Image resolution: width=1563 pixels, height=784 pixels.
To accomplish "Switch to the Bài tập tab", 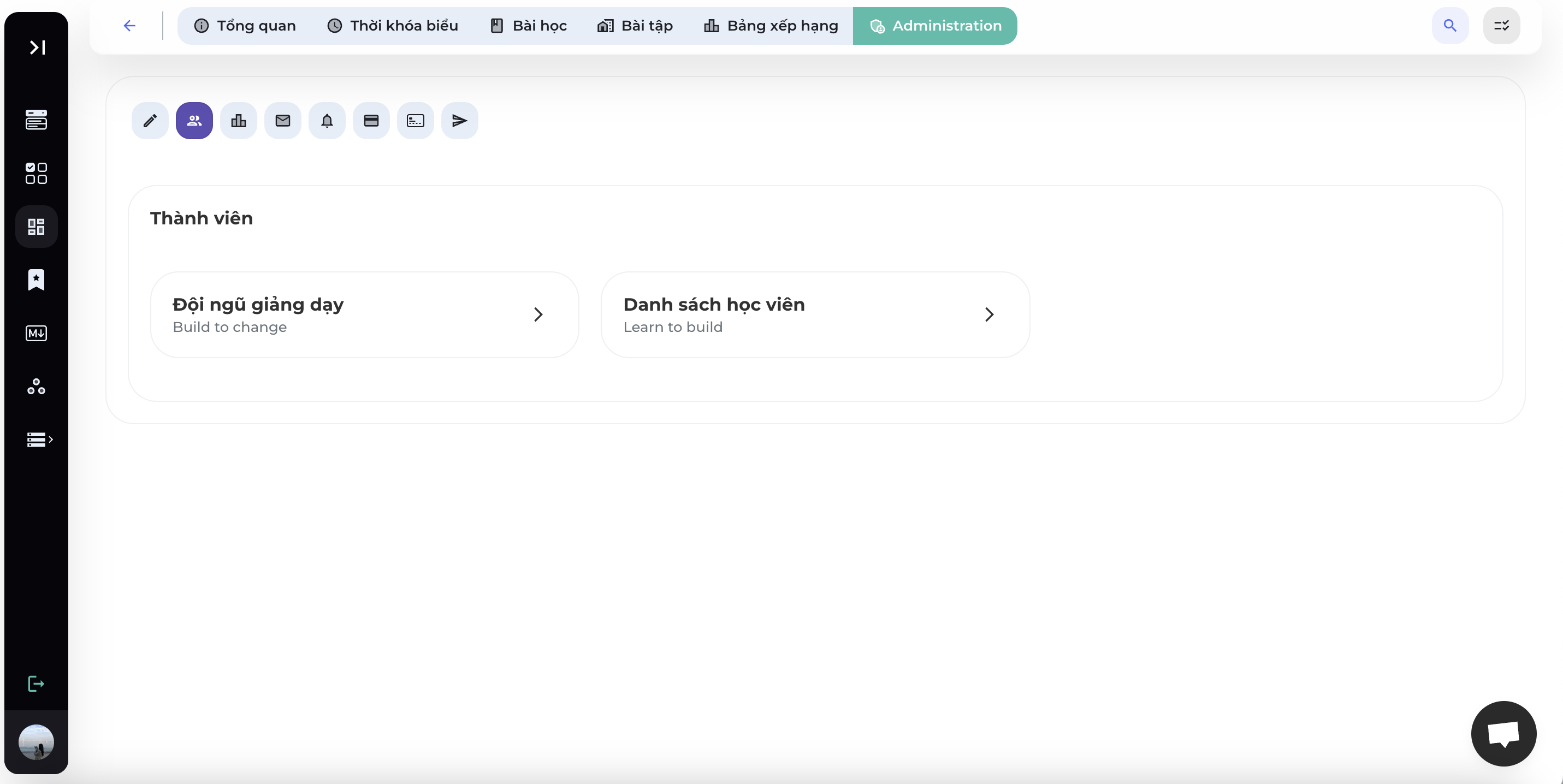I will point(635,26).
